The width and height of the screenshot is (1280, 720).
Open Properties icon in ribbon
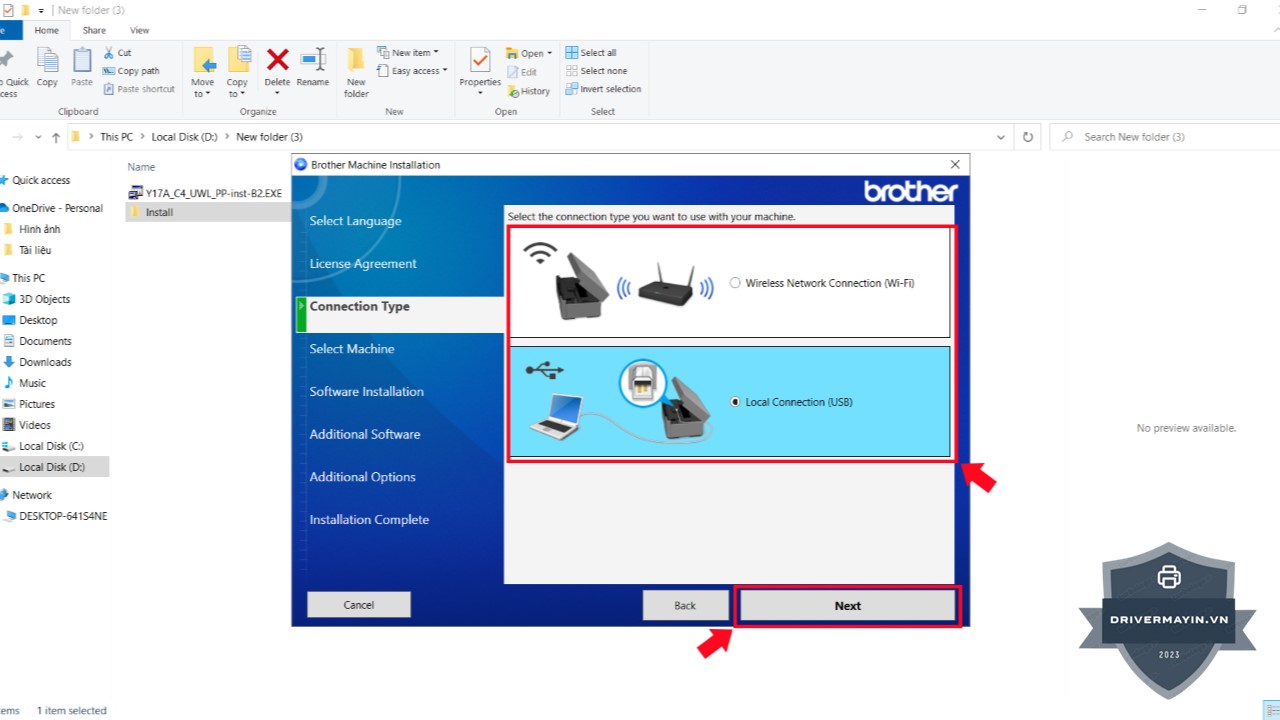click(480, 62)
